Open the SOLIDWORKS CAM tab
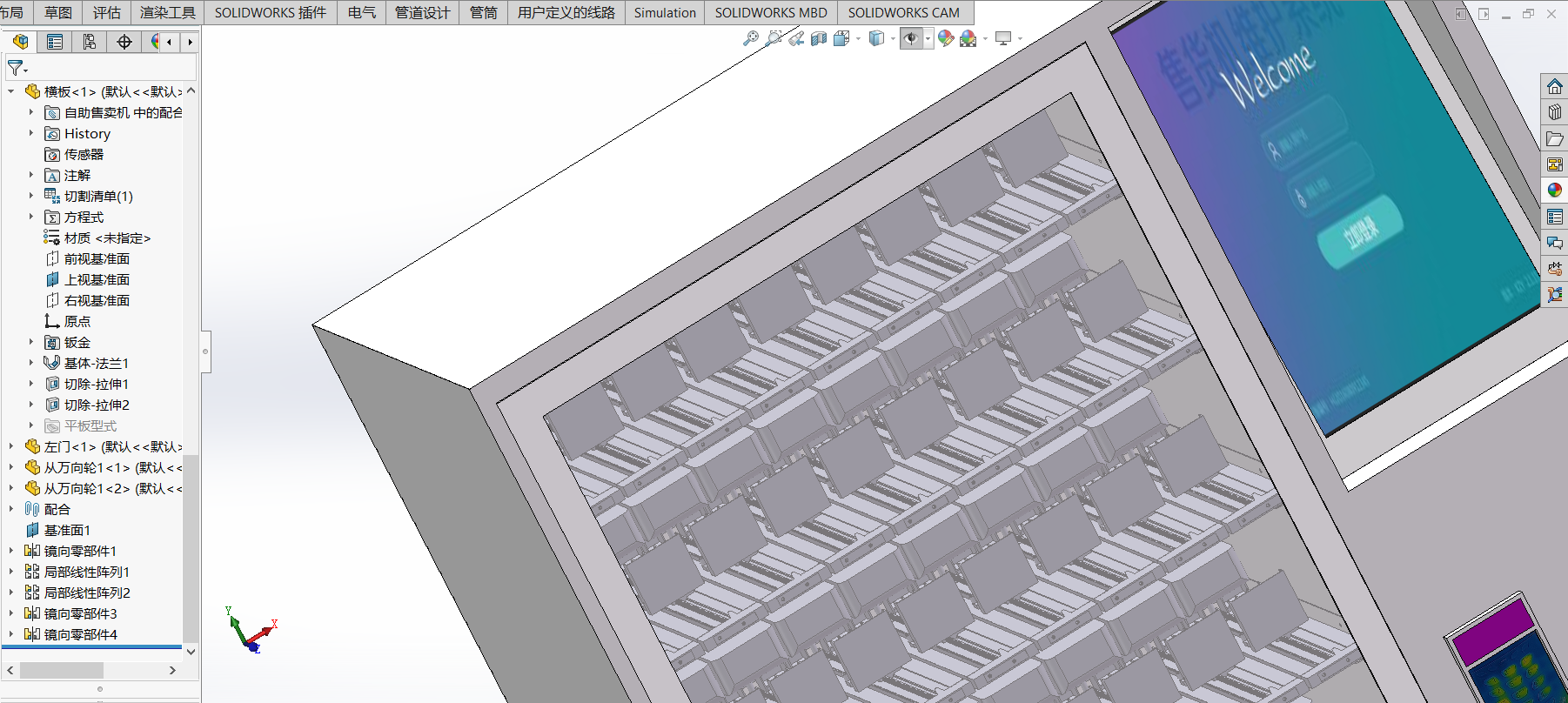This screenshot has width=1568, height=703. pos(904,12)
